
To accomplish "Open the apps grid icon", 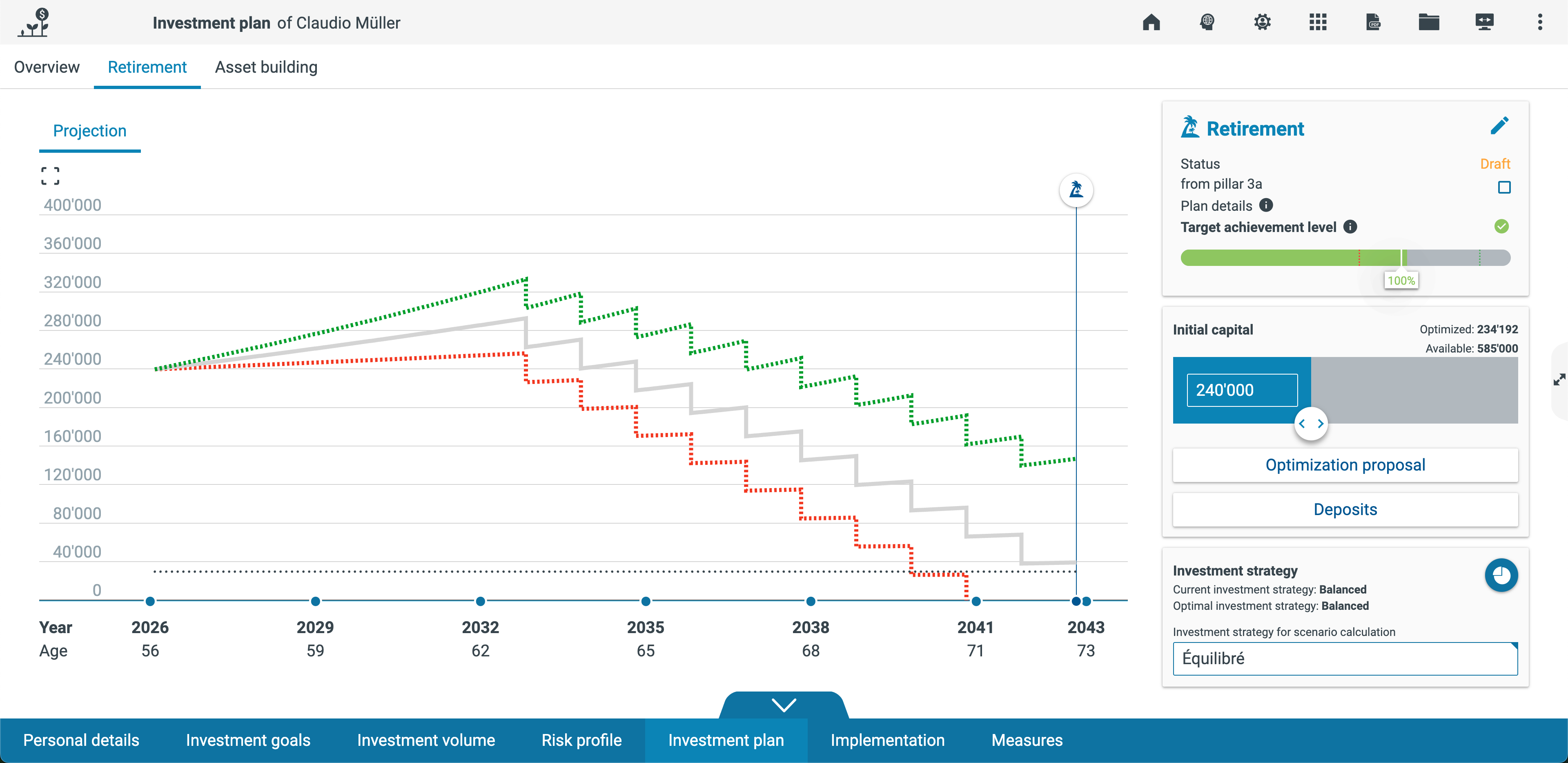I will [1318, 22].
